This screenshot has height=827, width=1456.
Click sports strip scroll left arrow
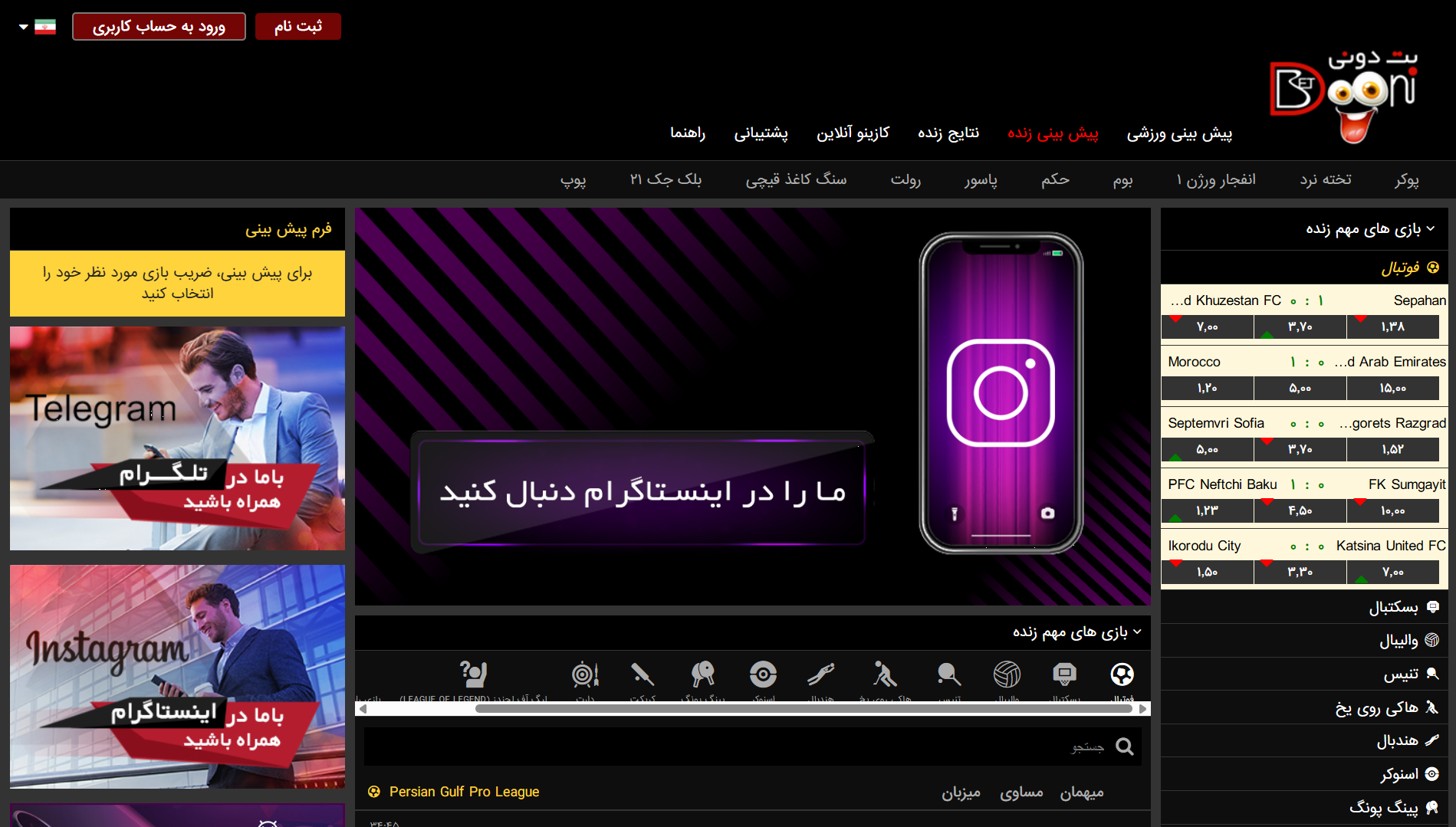[363, 709]
